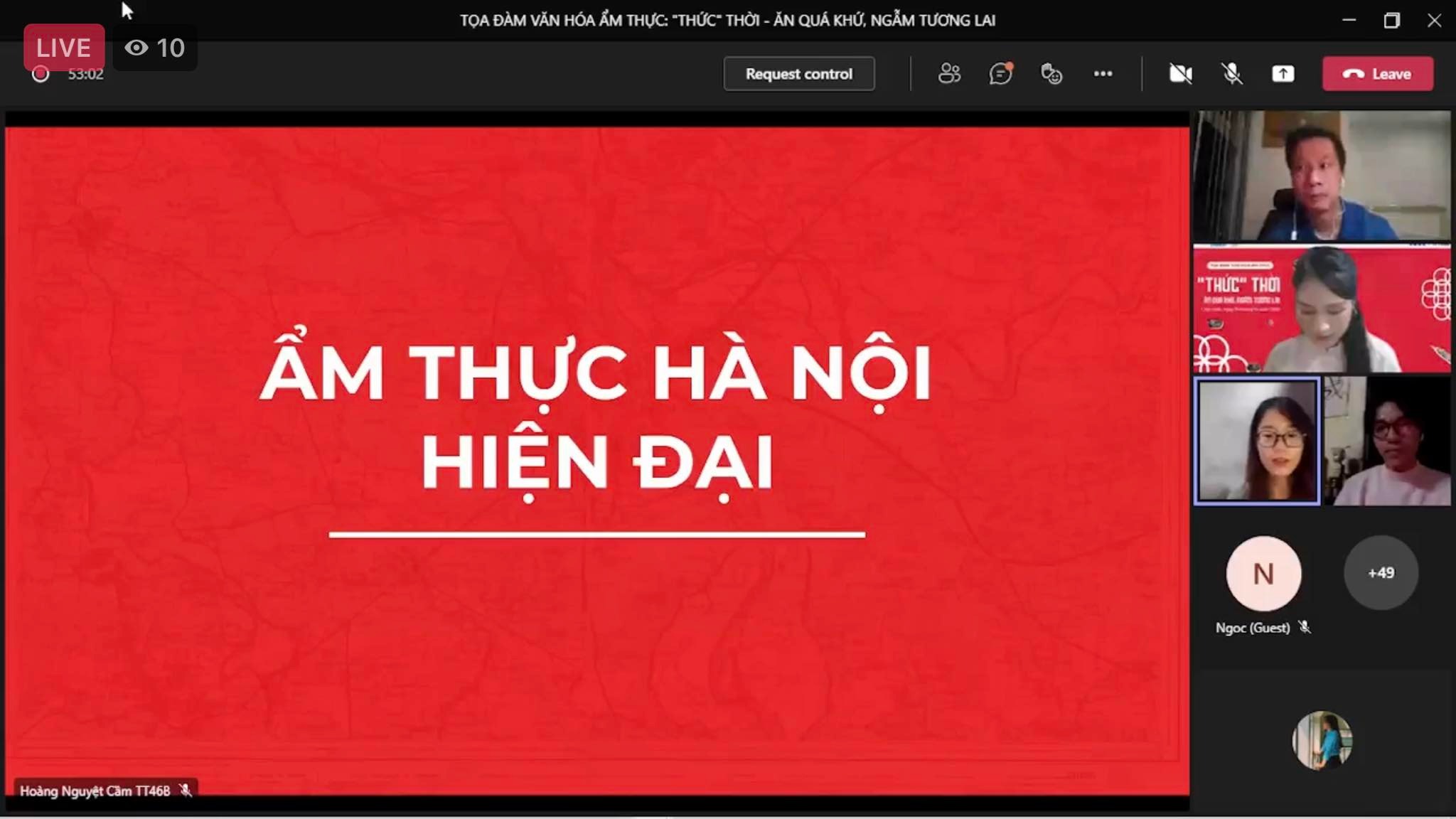The width and height of the screenshot is (1456, 819).
Task: Select Ngoc (Guest) avatar
Action: click(1263, 573)
